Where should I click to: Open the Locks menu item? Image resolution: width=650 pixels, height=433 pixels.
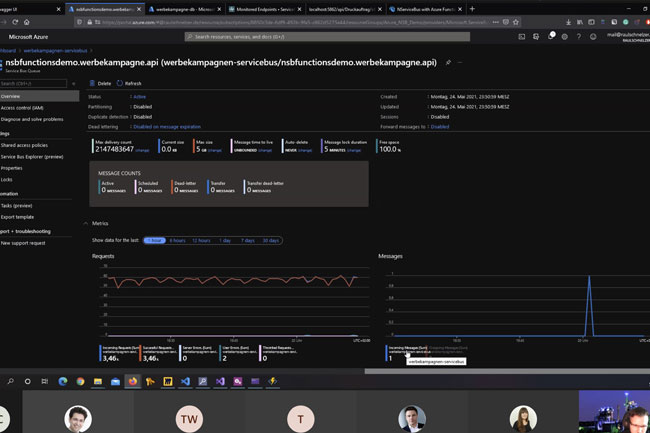(7, 180)
